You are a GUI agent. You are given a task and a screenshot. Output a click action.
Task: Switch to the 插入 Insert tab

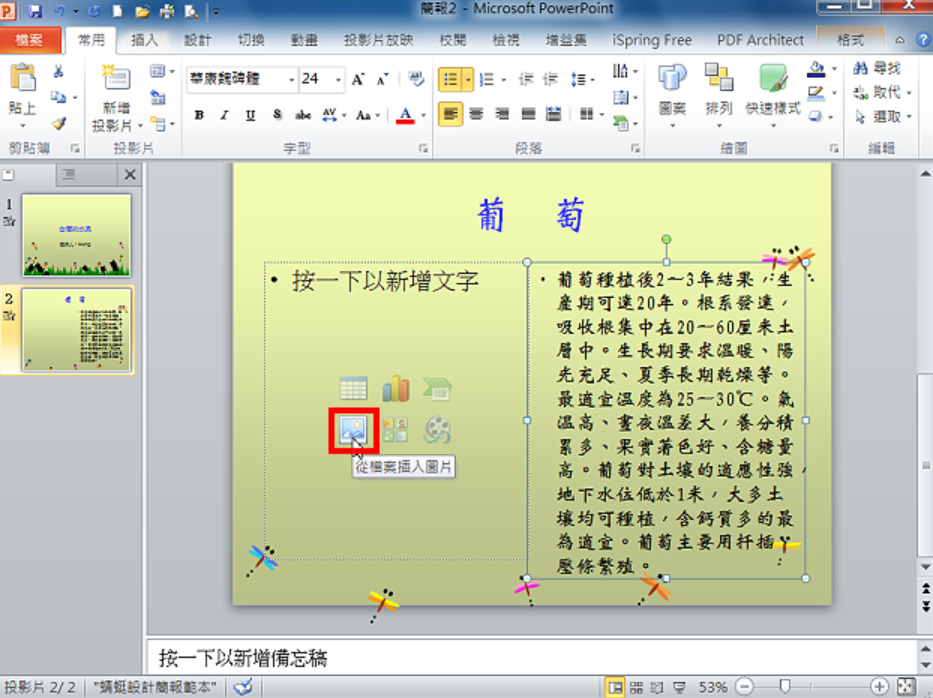[144, 40]
